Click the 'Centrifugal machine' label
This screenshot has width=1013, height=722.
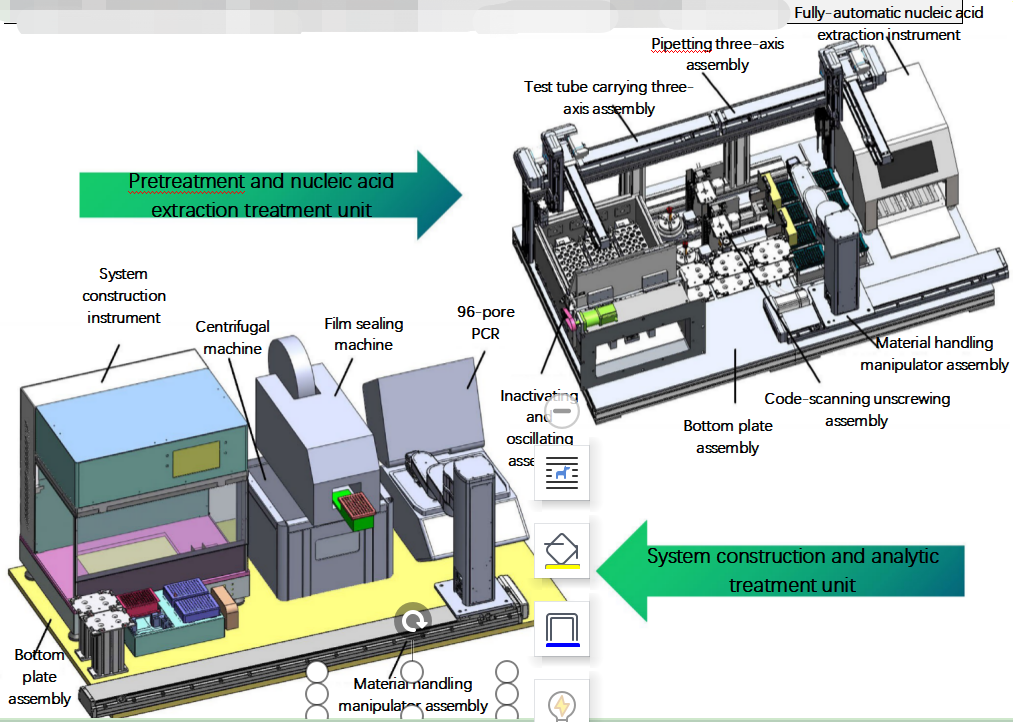coord(233,337)
